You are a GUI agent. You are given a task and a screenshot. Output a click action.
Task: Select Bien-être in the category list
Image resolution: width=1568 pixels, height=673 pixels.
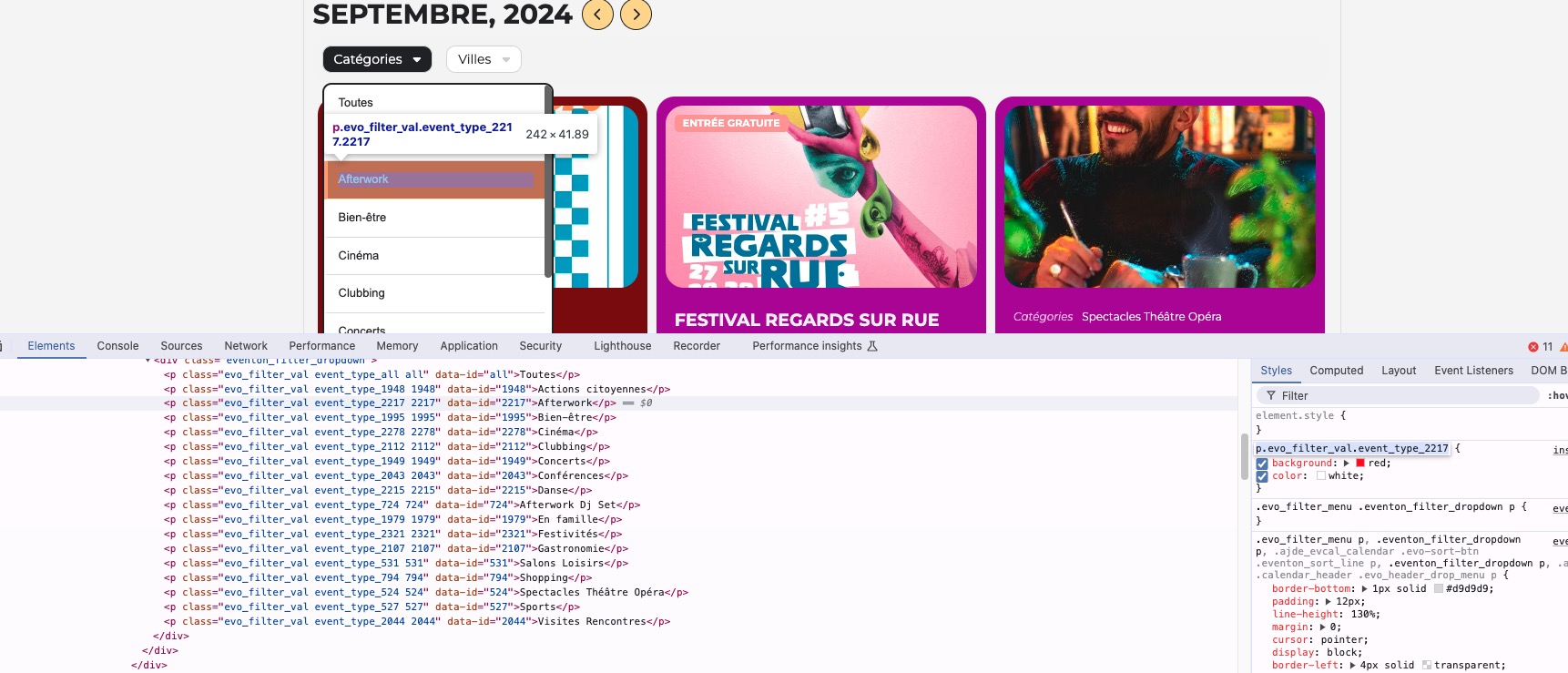pos(435,218)
